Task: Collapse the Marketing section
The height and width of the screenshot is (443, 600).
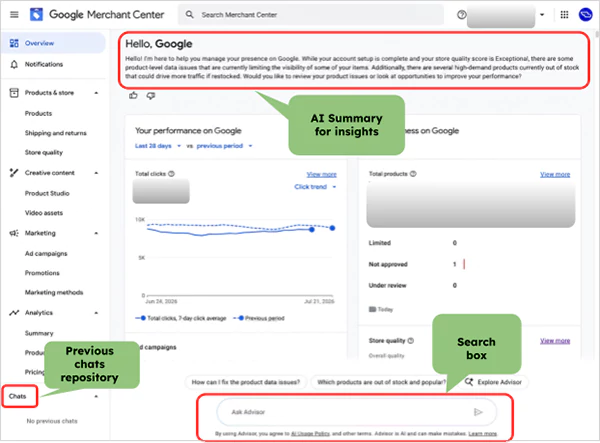Action: (96, 233)
